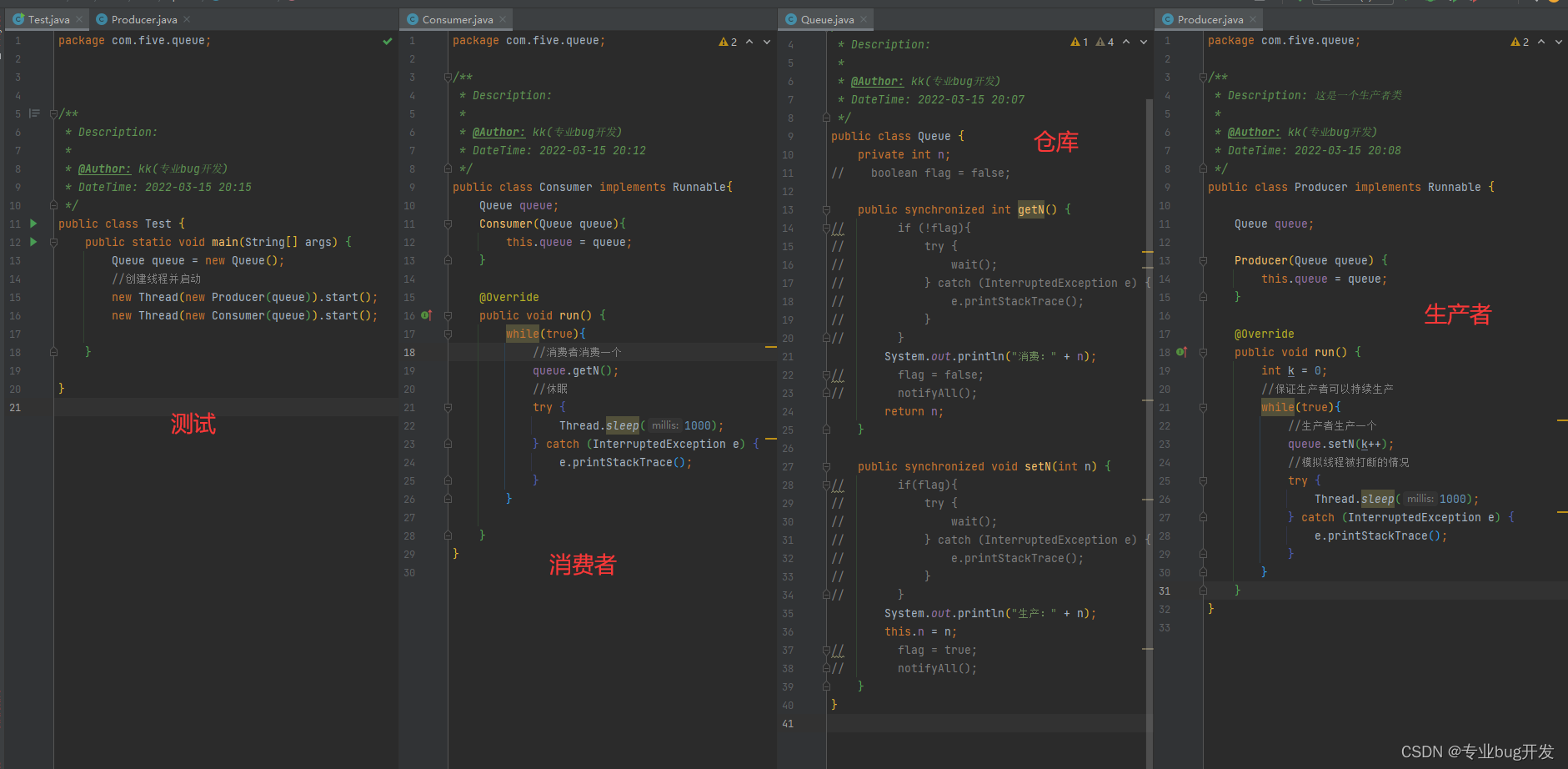Viewport: 1568px width, 769px height.
Task: Click queue.setN(k++) in right Producer.java
Action: pyautogui.click(x=1340, y=444)
